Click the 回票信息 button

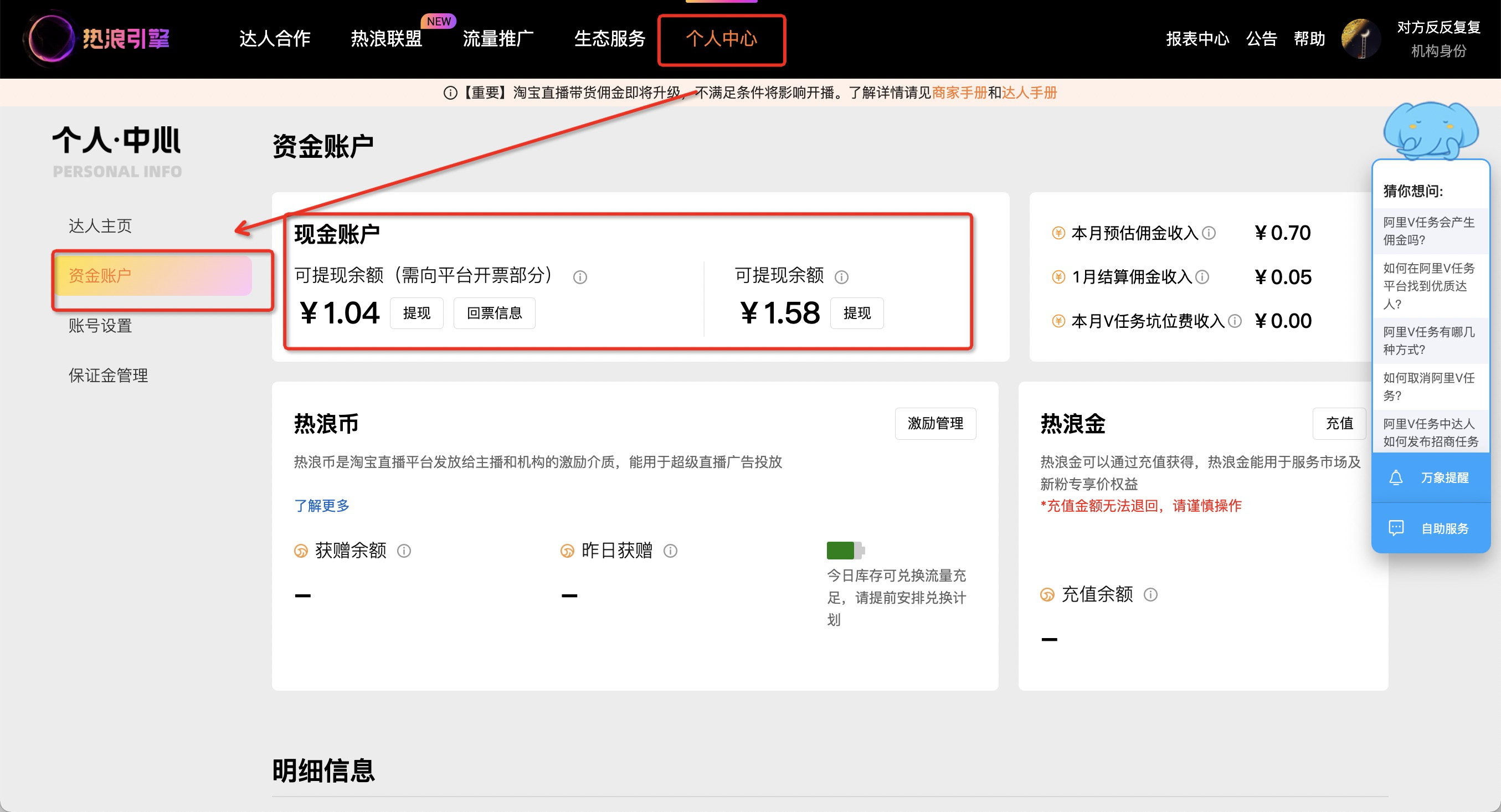point(494,314)
